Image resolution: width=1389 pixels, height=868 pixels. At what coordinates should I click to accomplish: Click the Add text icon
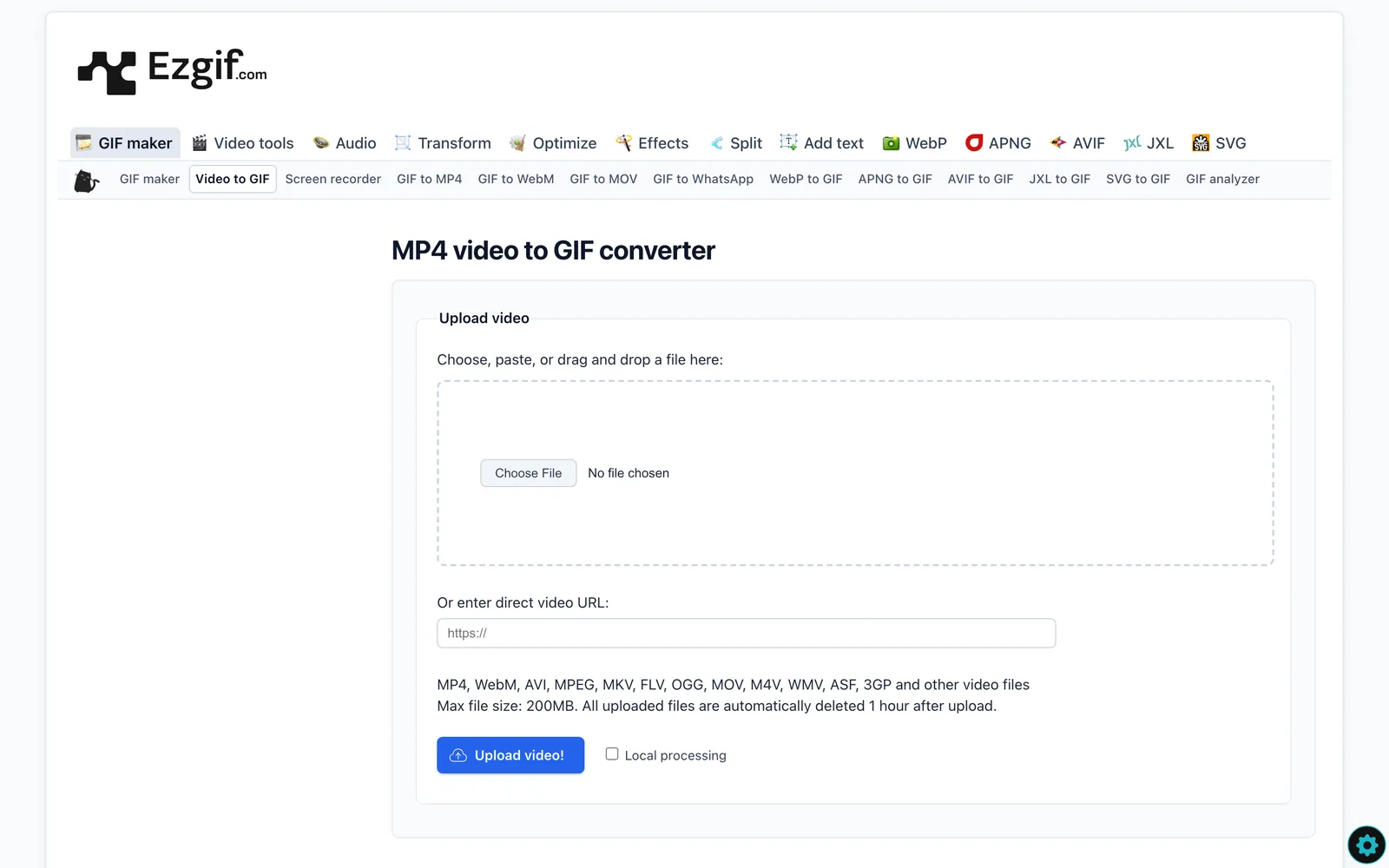[x=788, y=142]
